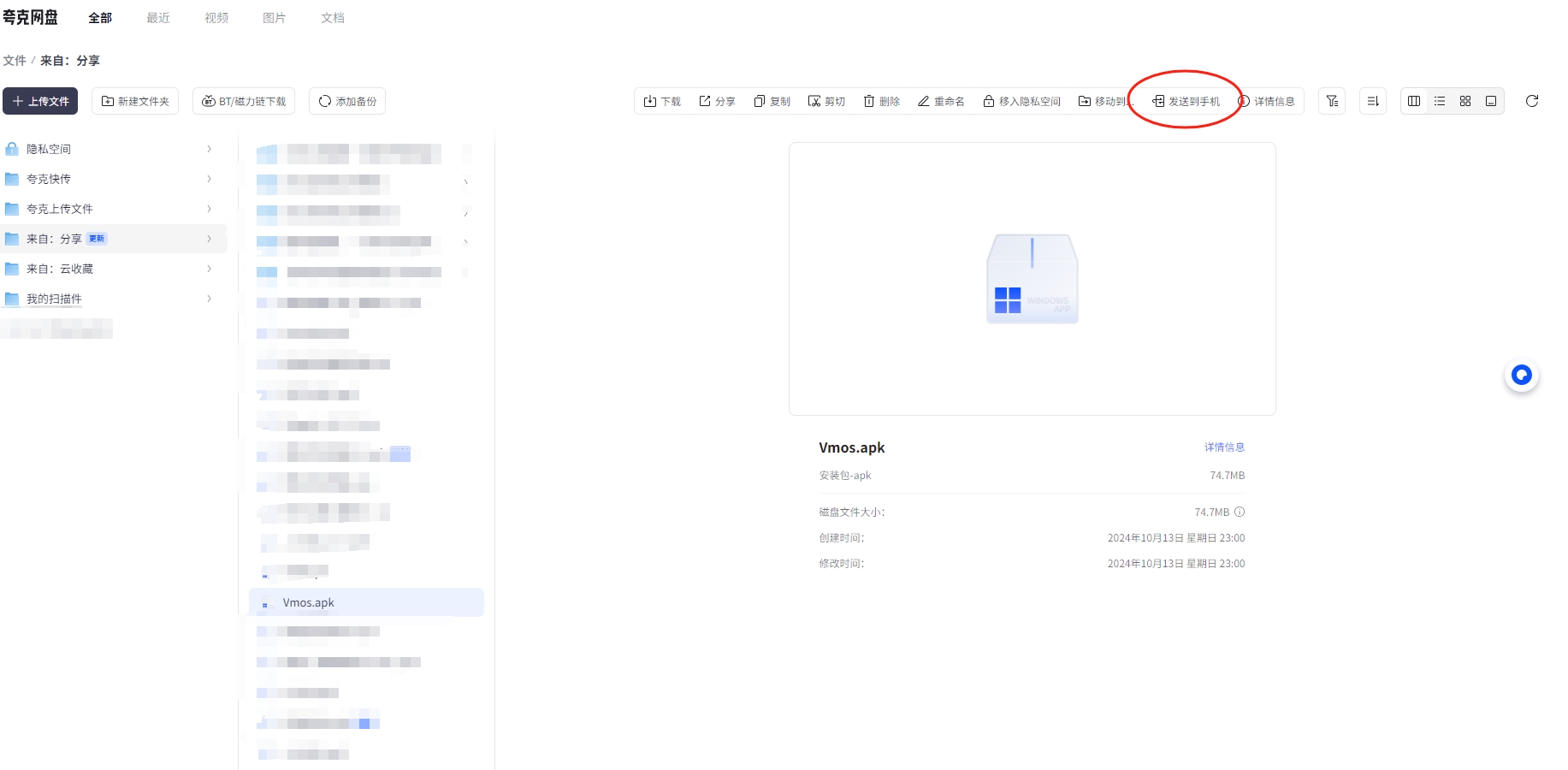Delete selected file using 删除

[x=881, y=101]
